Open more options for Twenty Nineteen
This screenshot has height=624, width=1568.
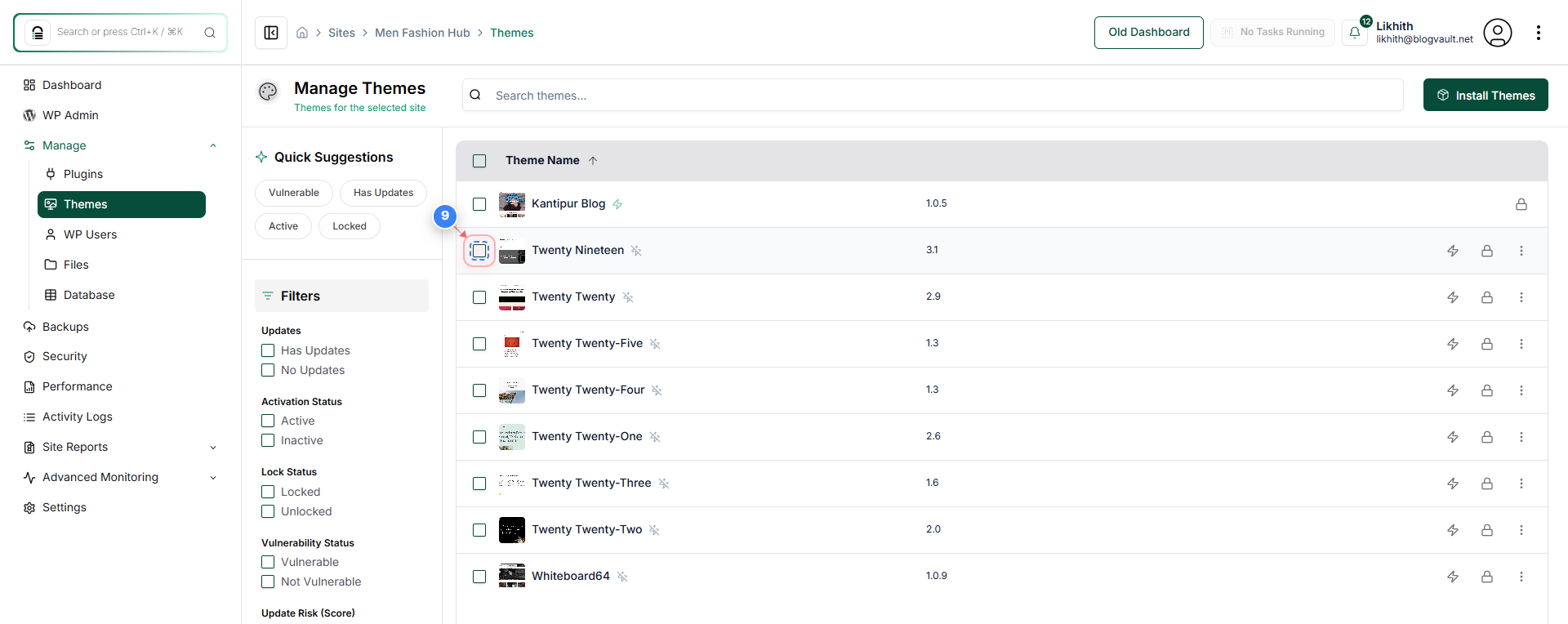pyautogui.click(x=1521, y=251)
